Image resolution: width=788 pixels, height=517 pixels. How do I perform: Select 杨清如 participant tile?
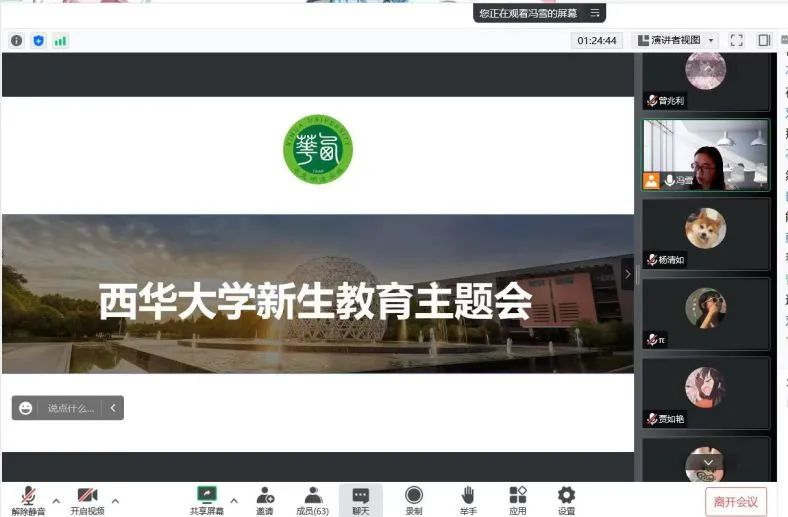click(706, 234)
